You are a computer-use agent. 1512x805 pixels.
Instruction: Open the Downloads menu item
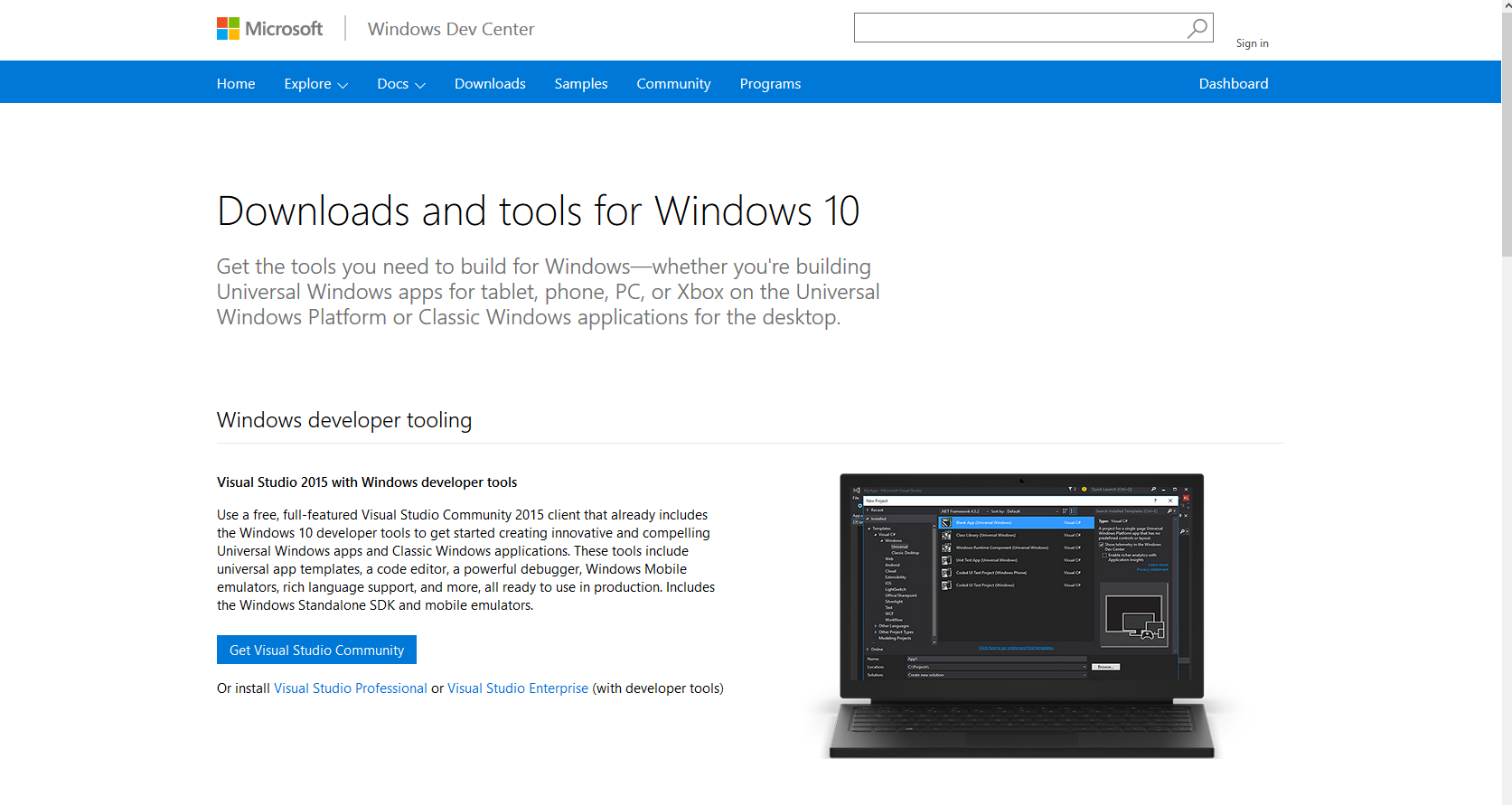[x=490, y=83]
